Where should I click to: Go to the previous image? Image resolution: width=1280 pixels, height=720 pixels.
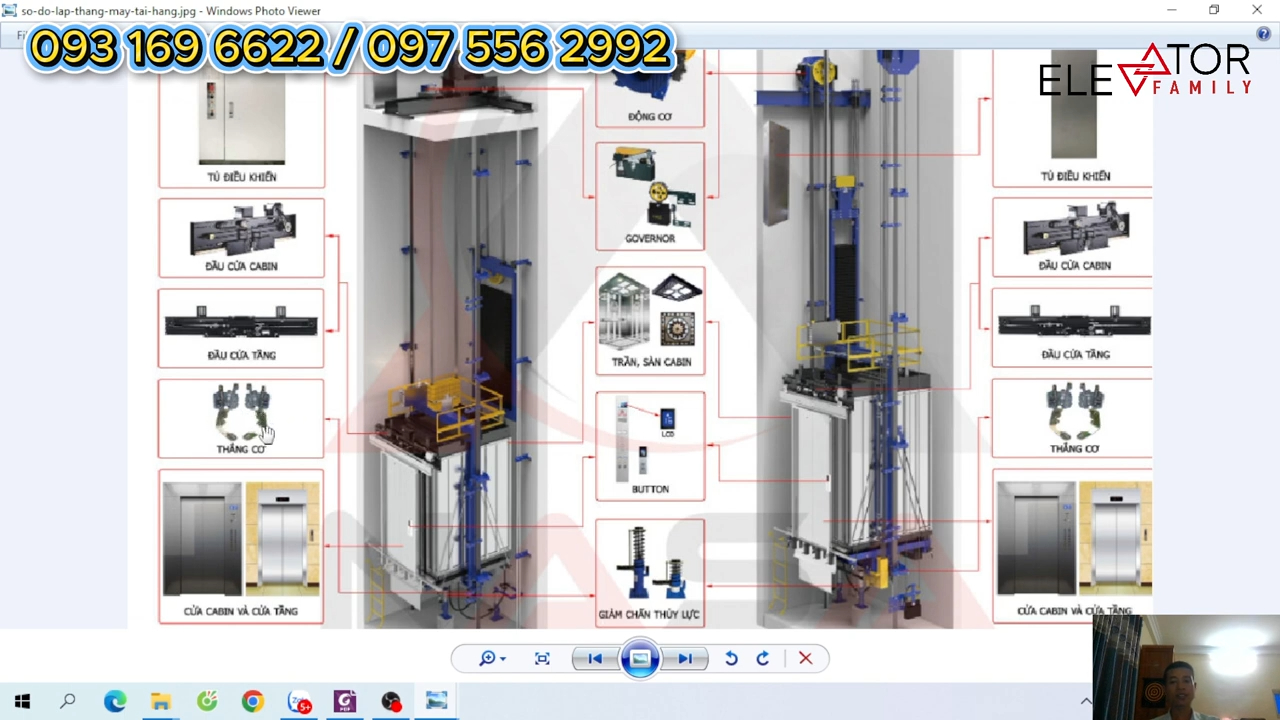(595, 658)
